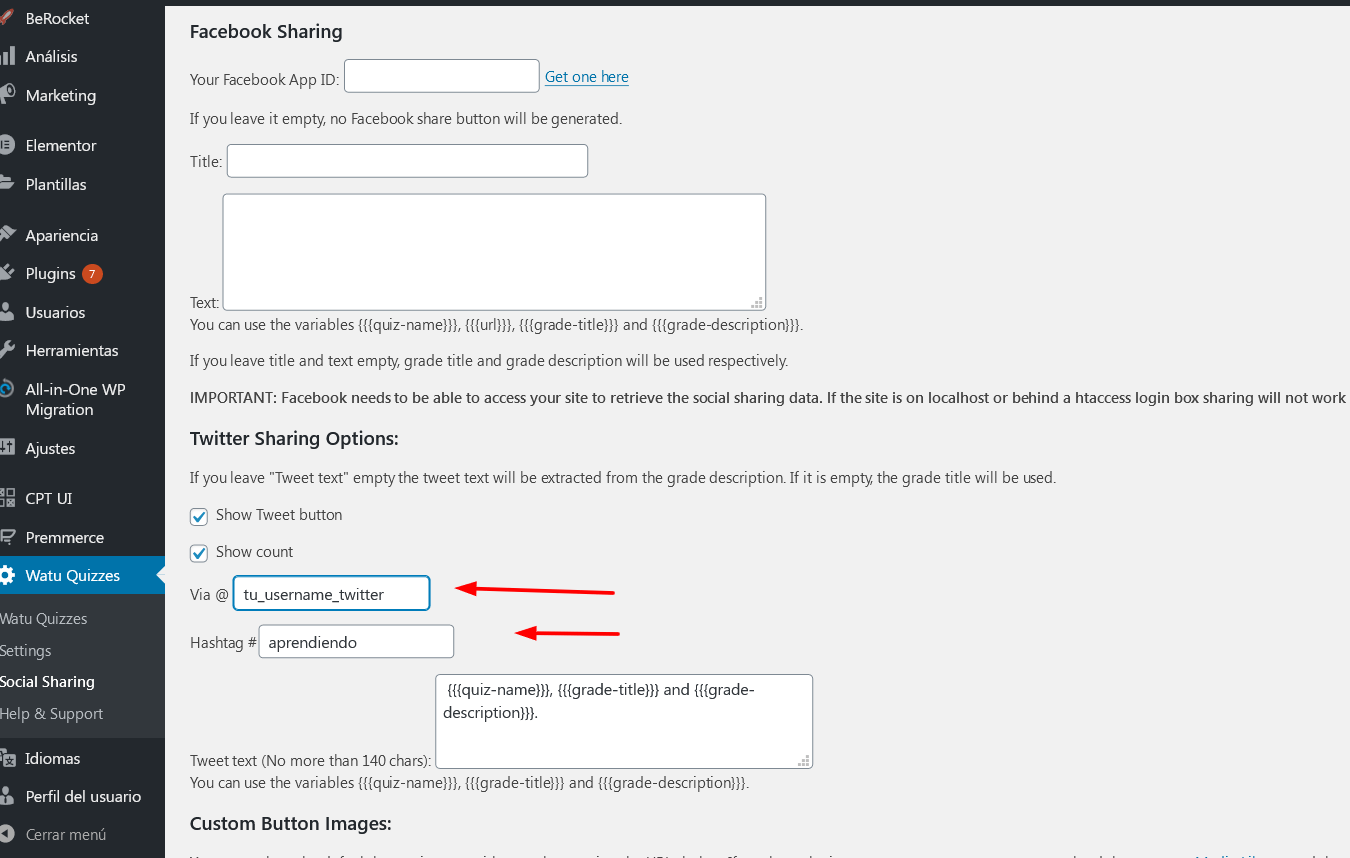Click the Herramientas wrench icon
This screenshot has width=1350, height=858.
pyautogui.click(x=7, y=350)
